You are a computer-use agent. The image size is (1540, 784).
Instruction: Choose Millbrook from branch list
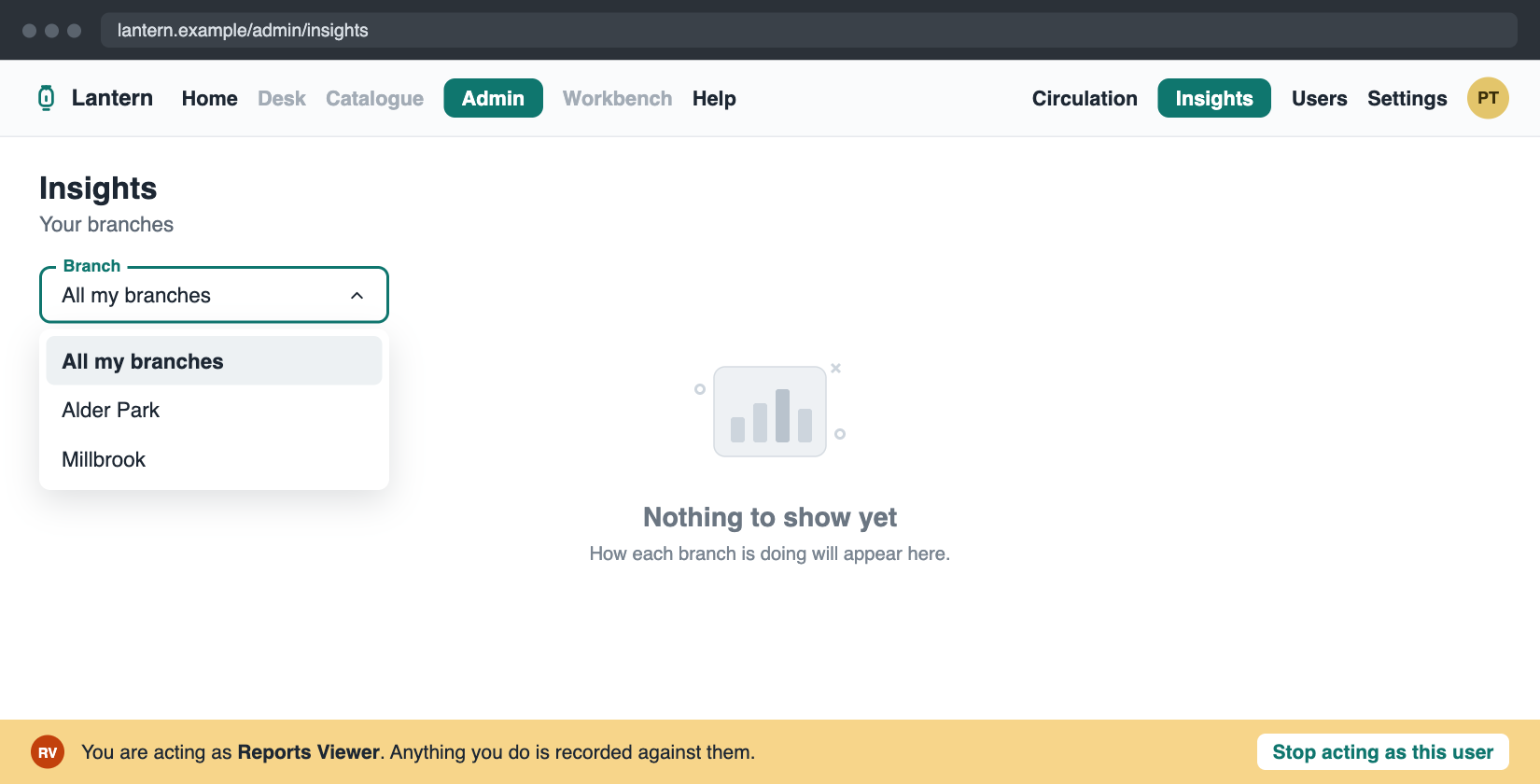tap(214, 459)
